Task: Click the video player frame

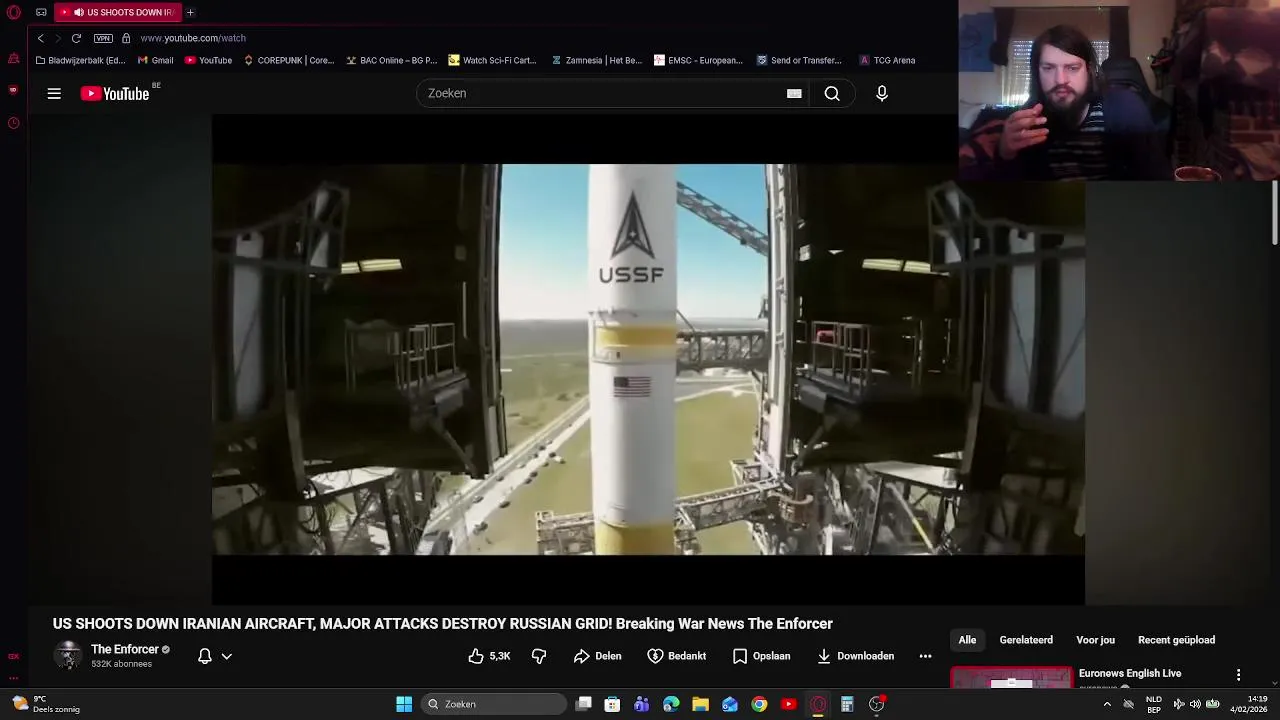Action: coord(648,359)
